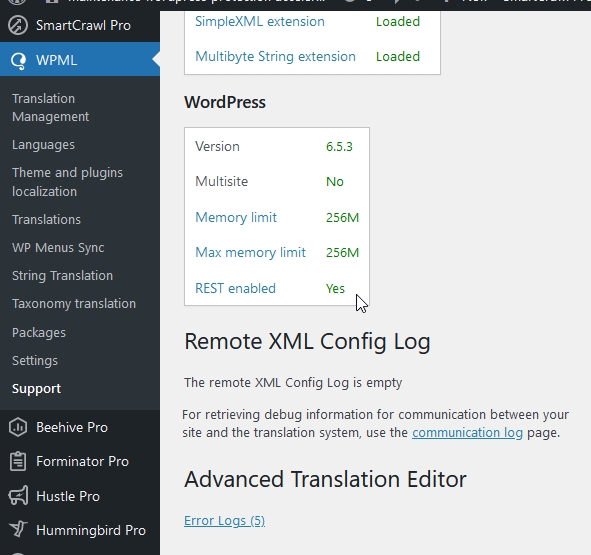Click the Memory limit value 256M
The width and height of the screenshot is (591, 555).
[343, 218]
